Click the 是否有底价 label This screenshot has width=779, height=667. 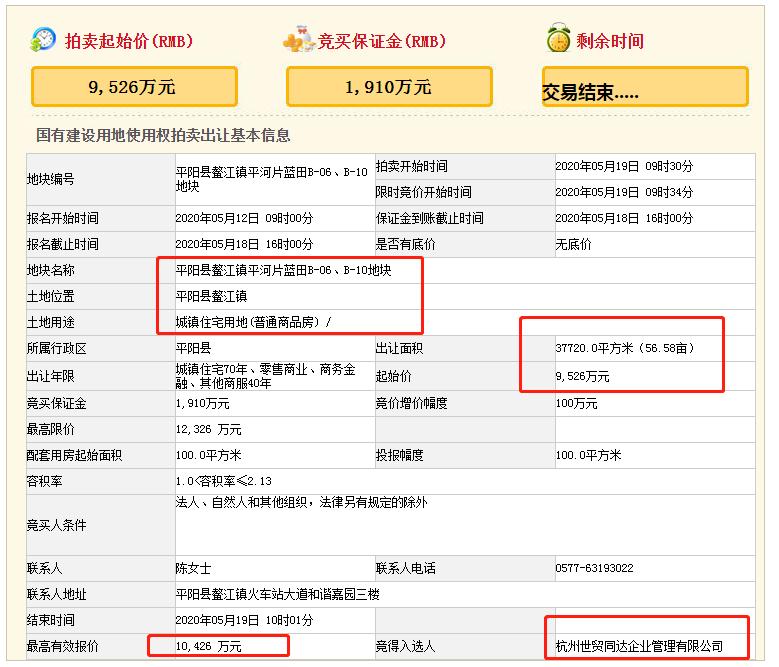pos(405,244)
